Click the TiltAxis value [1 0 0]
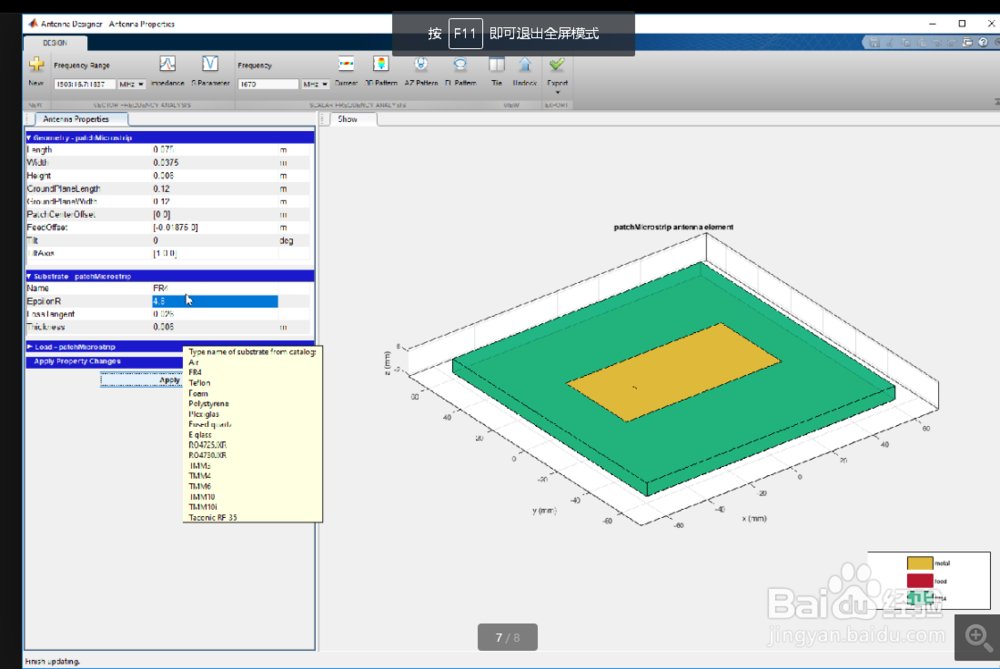 pyautogui.click(x=214, y=253)
